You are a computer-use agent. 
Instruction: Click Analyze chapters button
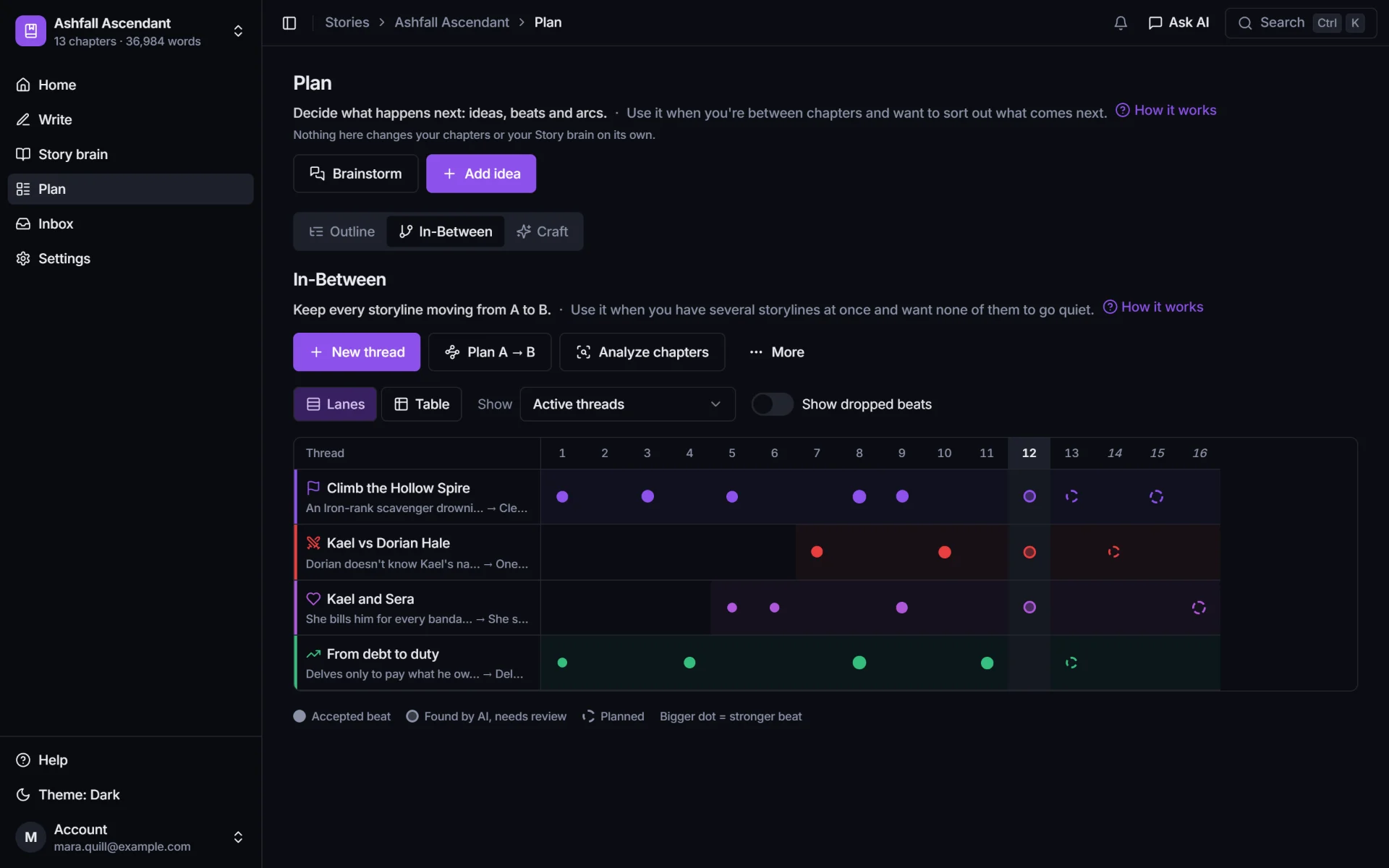click(642, 352)
